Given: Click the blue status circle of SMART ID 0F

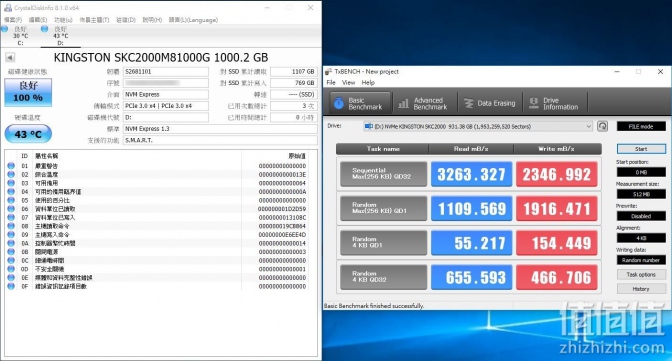Looking at the screenshot, I should point(11,286).
